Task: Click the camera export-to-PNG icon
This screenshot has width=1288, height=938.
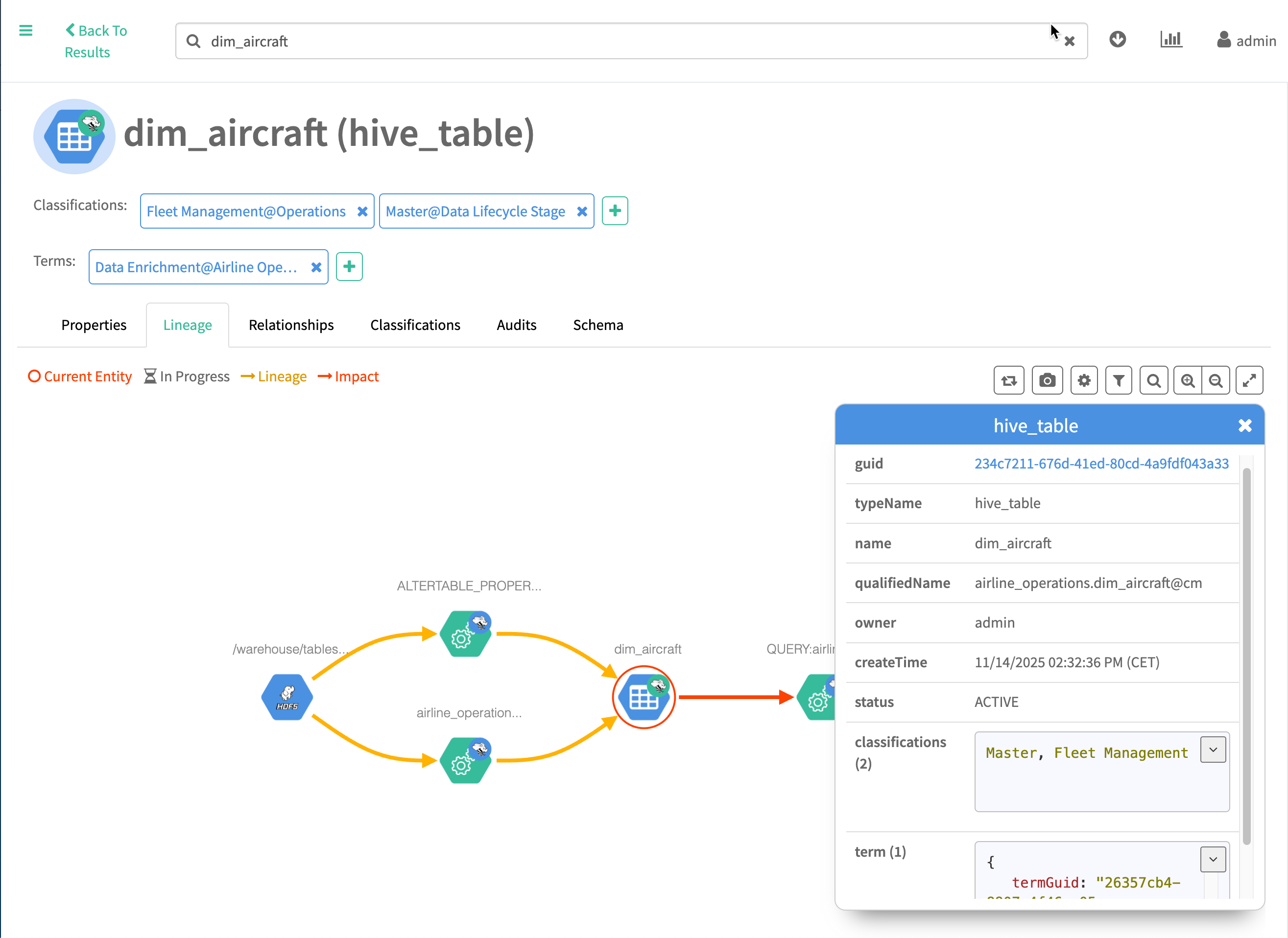Action: (1047, 380)
